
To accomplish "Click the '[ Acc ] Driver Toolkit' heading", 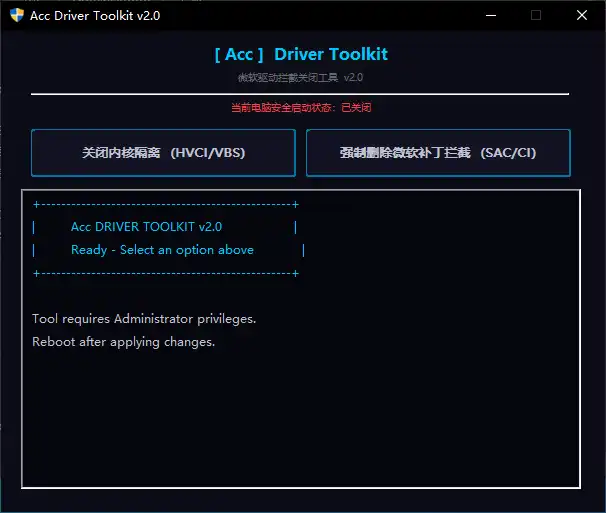I will 301,54.
